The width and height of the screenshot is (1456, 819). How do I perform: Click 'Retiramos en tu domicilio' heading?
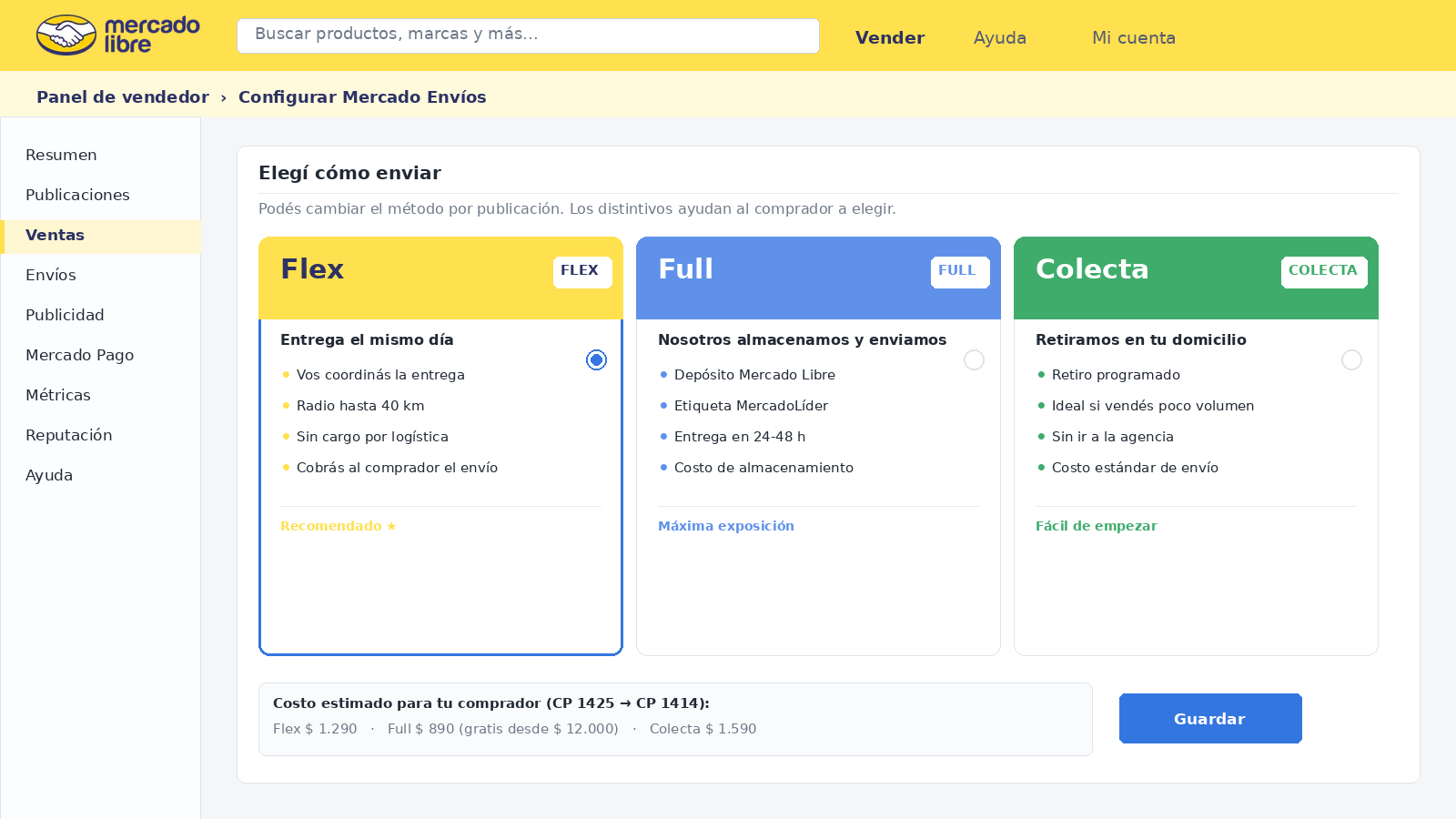click(x=1141, y=339)
